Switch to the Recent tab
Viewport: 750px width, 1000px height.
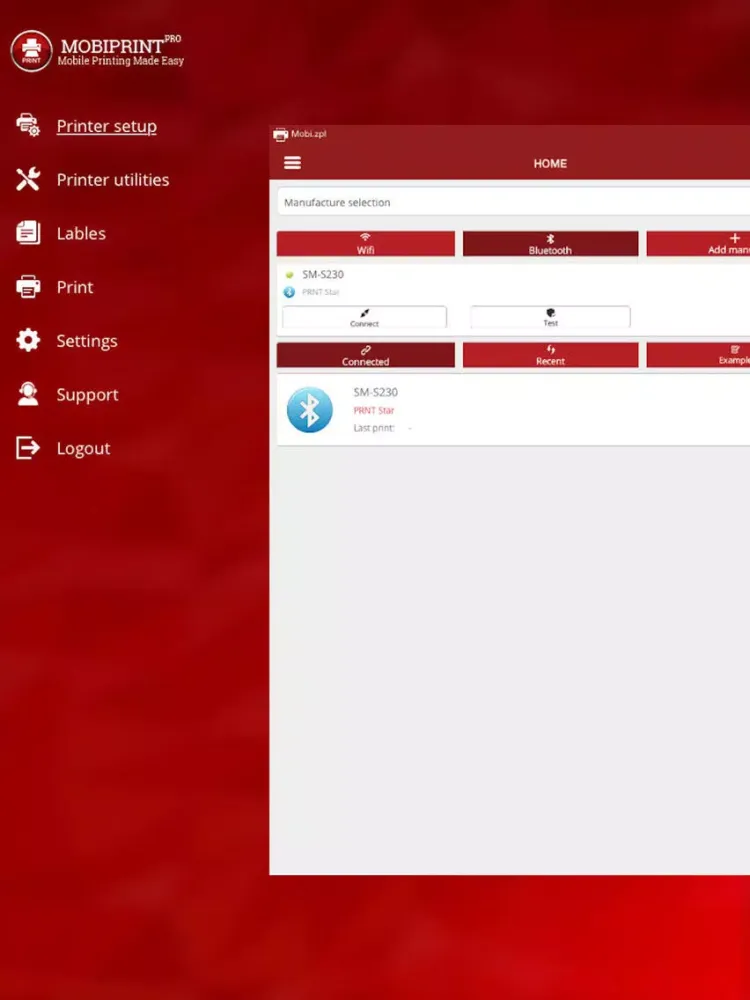pos(550,355)
